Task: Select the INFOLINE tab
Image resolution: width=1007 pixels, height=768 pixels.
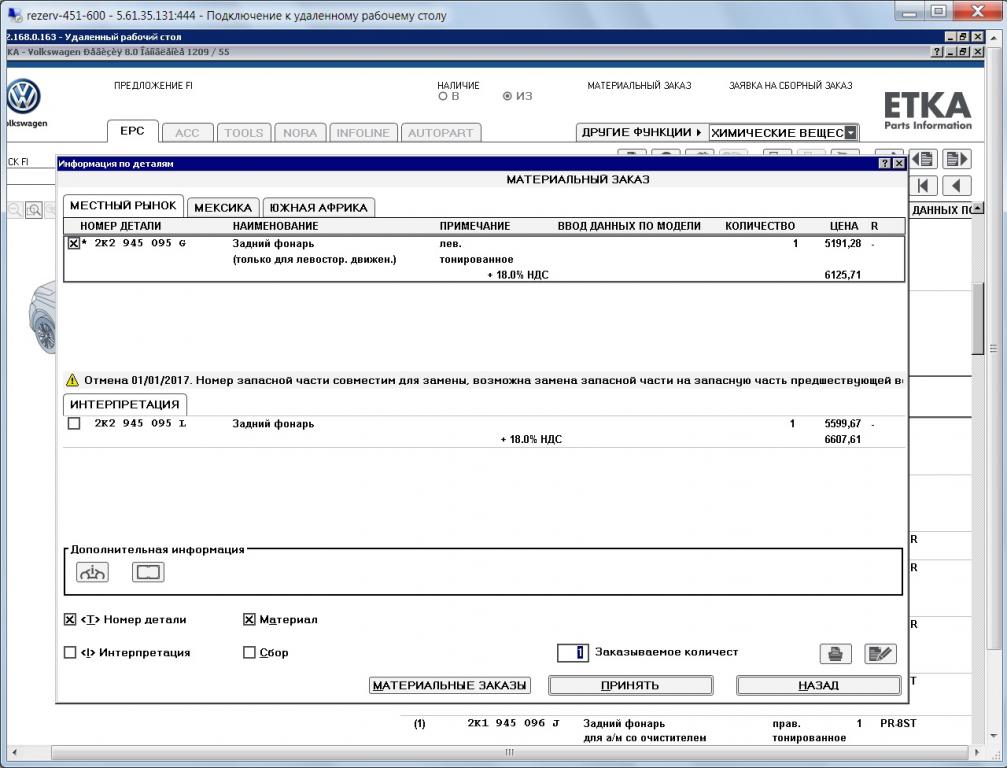Action: [363, 133]
